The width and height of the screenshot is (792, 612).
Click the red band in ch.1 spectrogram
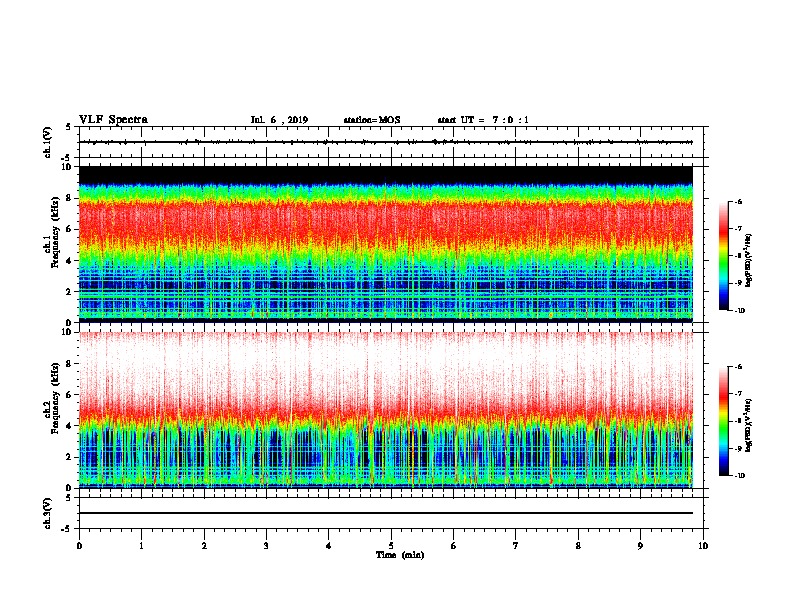(385, 221)
